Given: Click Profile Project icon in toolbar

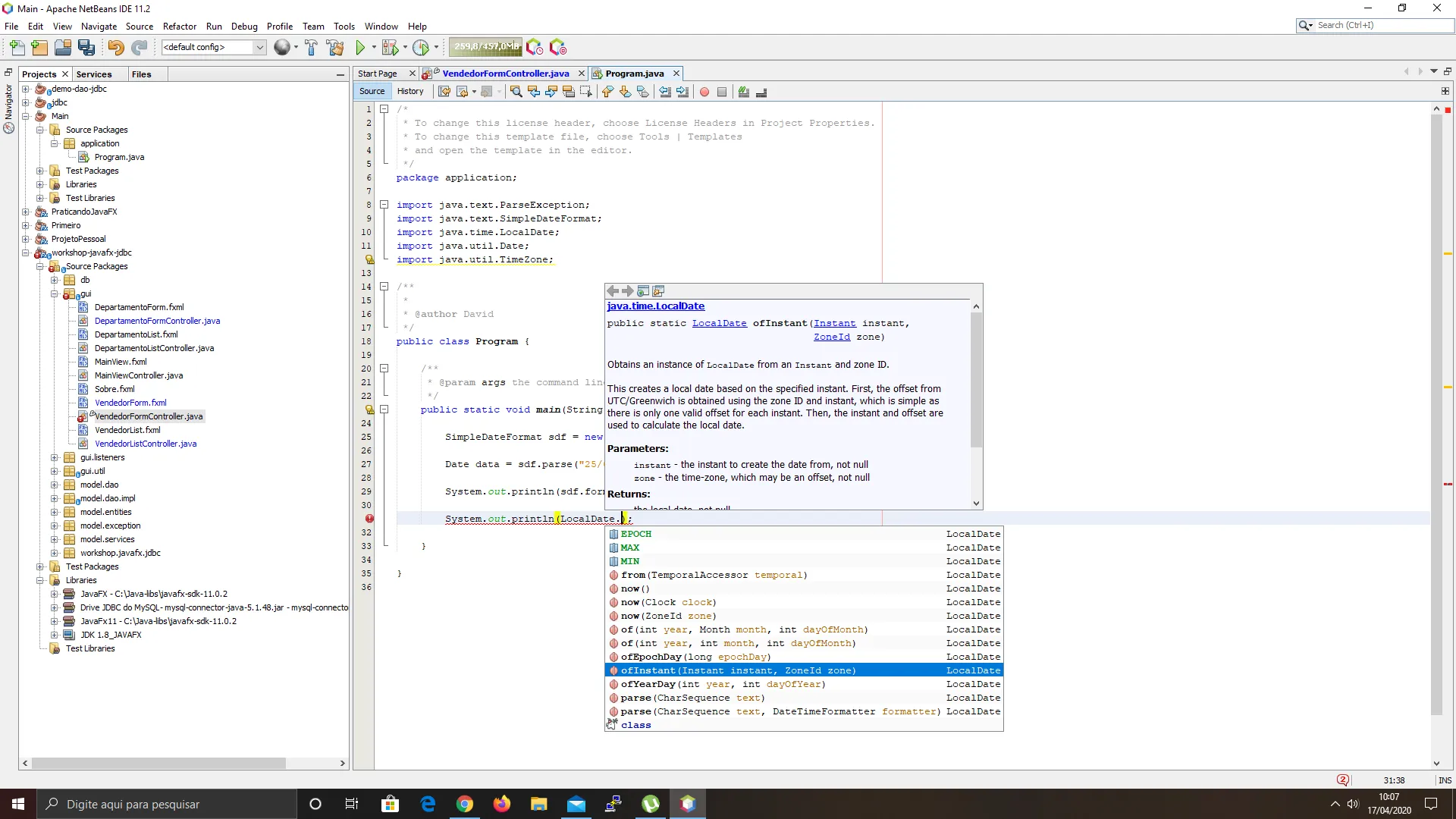Looking at the screenshot, I should pos(421,48).
